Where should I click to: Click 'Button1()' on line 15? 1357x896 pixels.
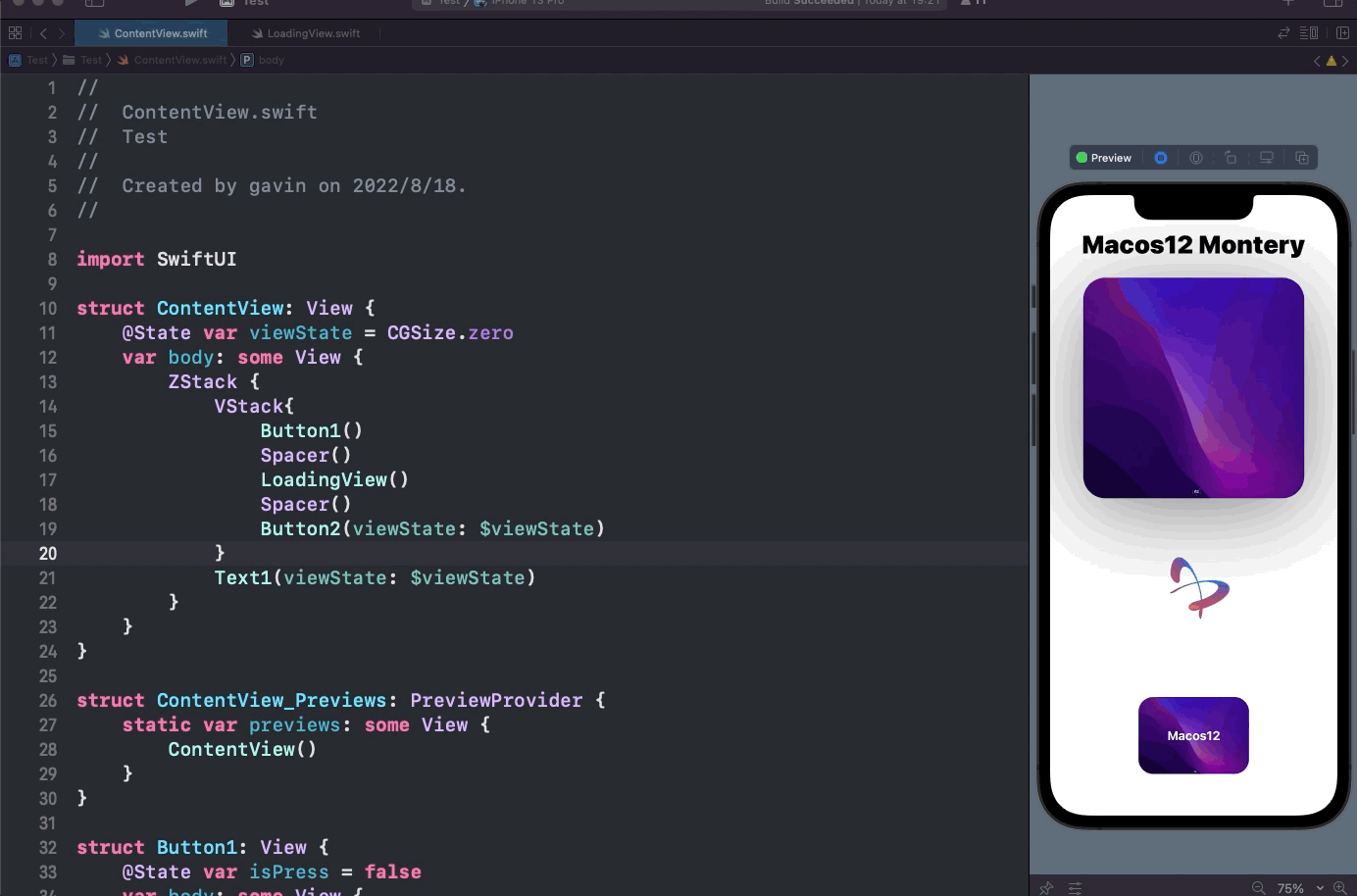click(312, 431)
